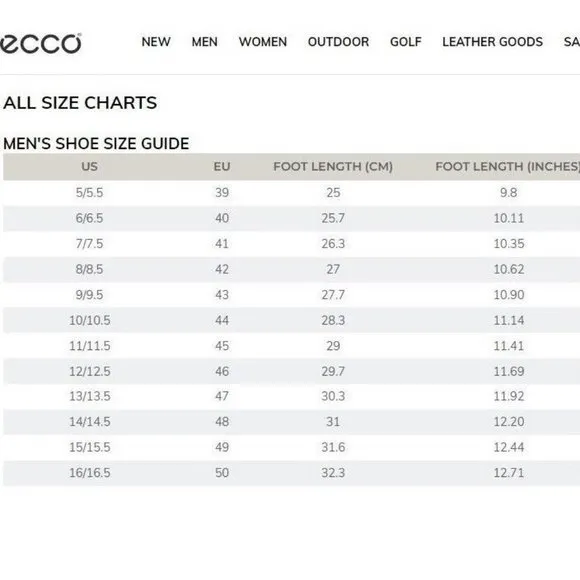Screen dimensions: 580x580
Task: Click the EU column header
Action: click(222, 166)
